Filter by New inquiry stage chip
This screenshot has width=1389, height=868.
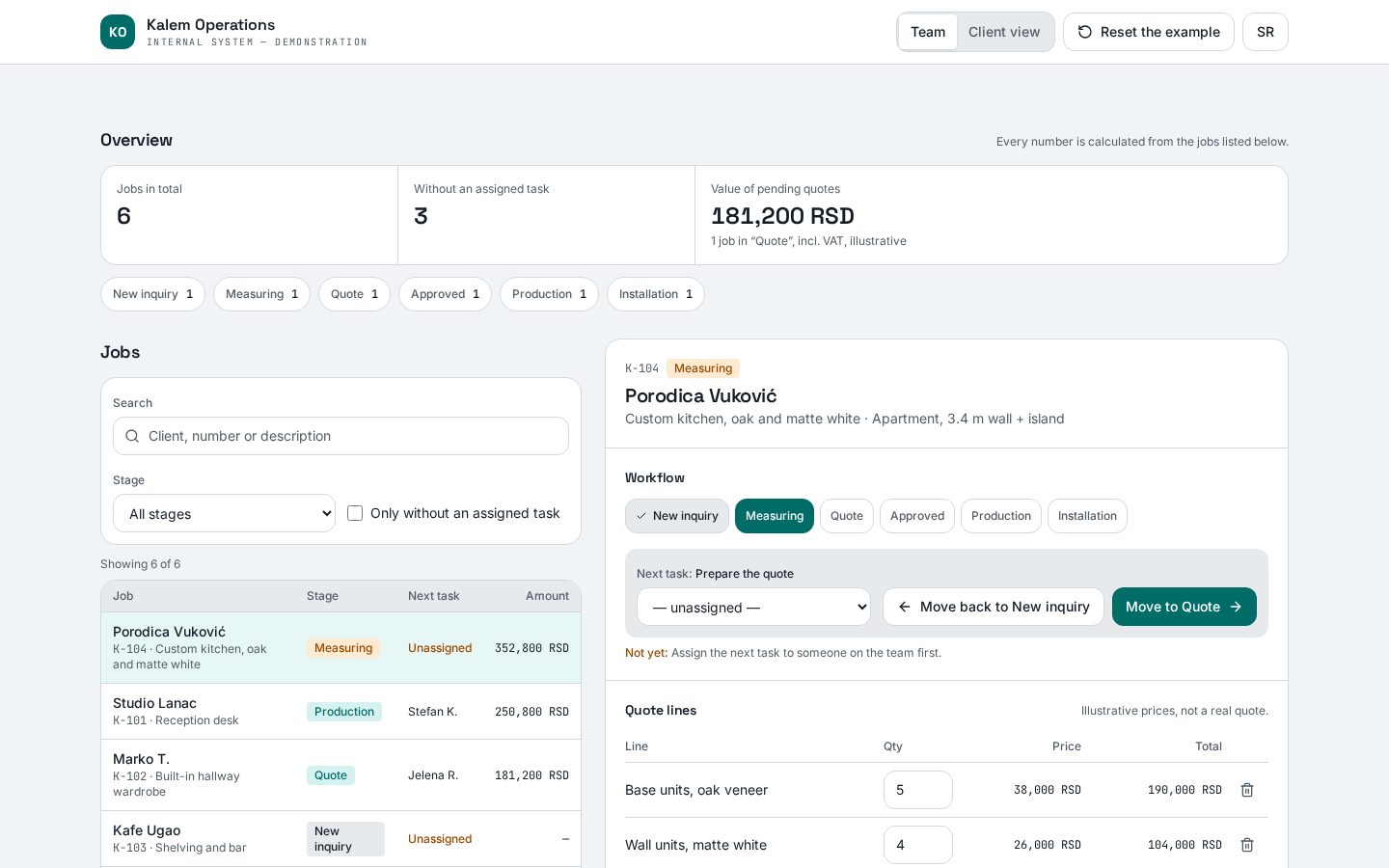[152, 294]
